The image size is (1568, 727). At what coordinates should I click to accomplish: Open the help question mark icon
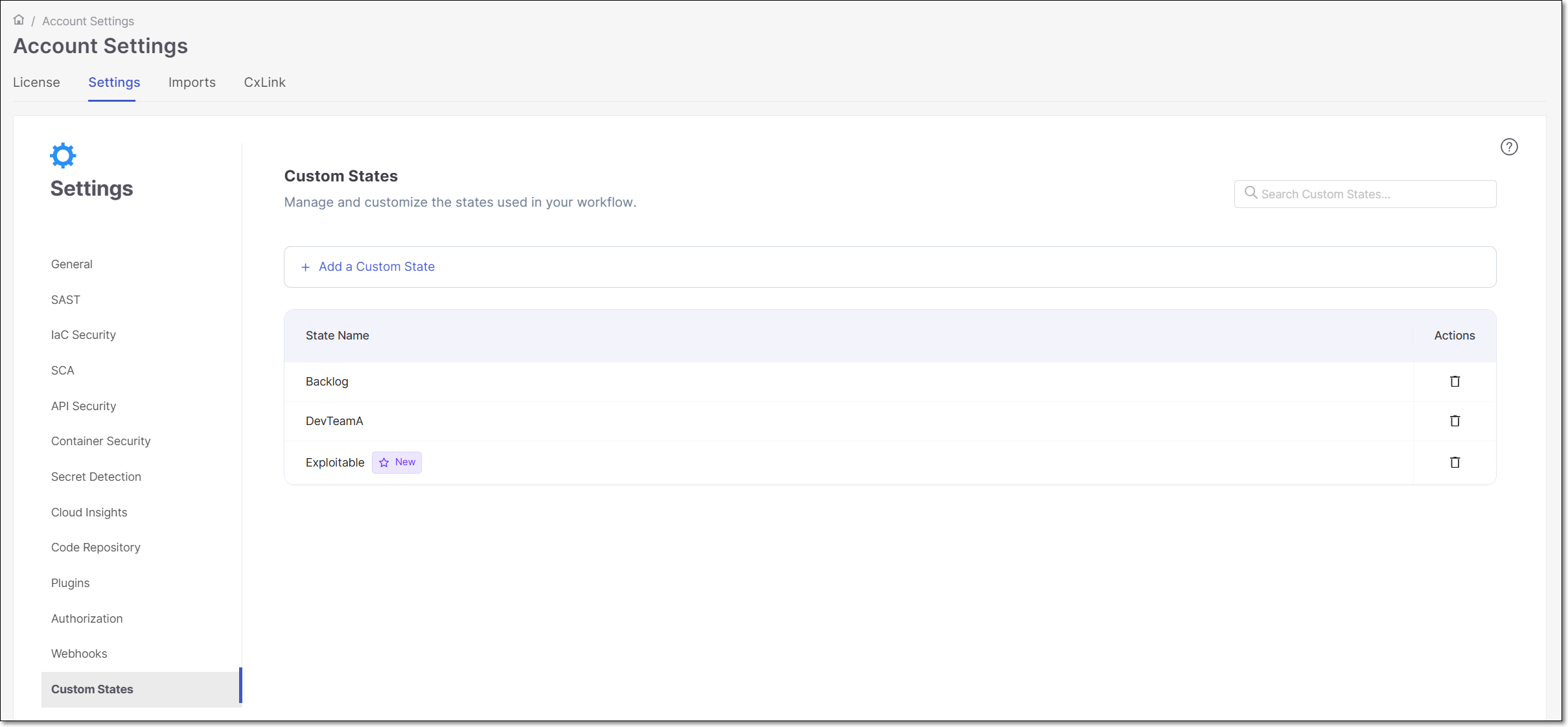[1510, 146]
